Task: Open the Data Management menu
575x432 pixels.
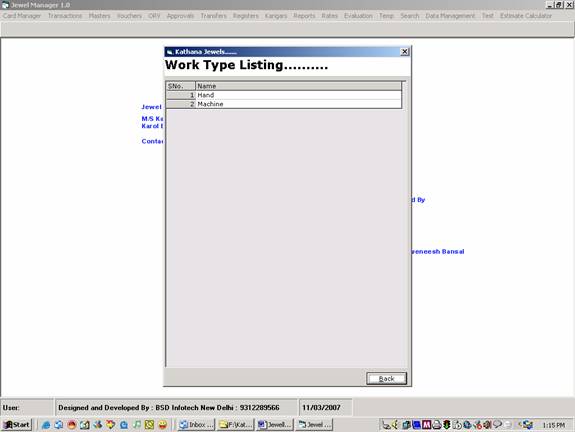Action: 450,16
